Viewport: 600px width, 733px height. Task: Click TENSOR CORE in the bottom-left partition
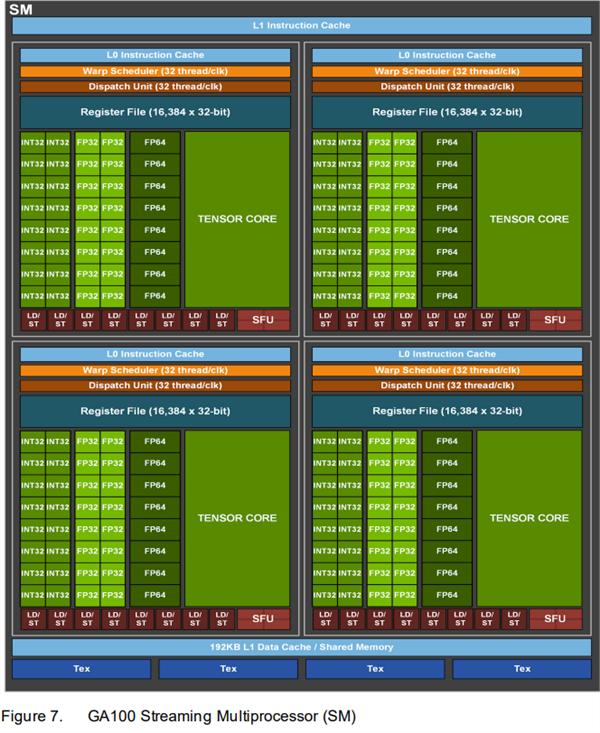pyautogui.click(x=237, y=518)
